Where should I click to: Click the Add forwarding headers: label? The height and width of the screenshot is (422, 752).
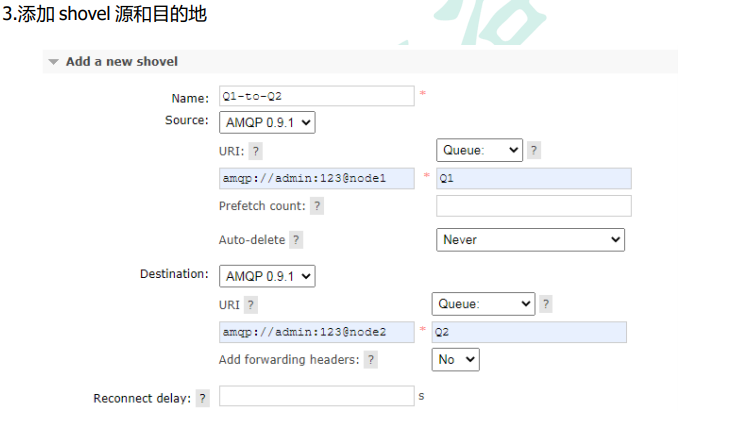[x=289, y=360]
